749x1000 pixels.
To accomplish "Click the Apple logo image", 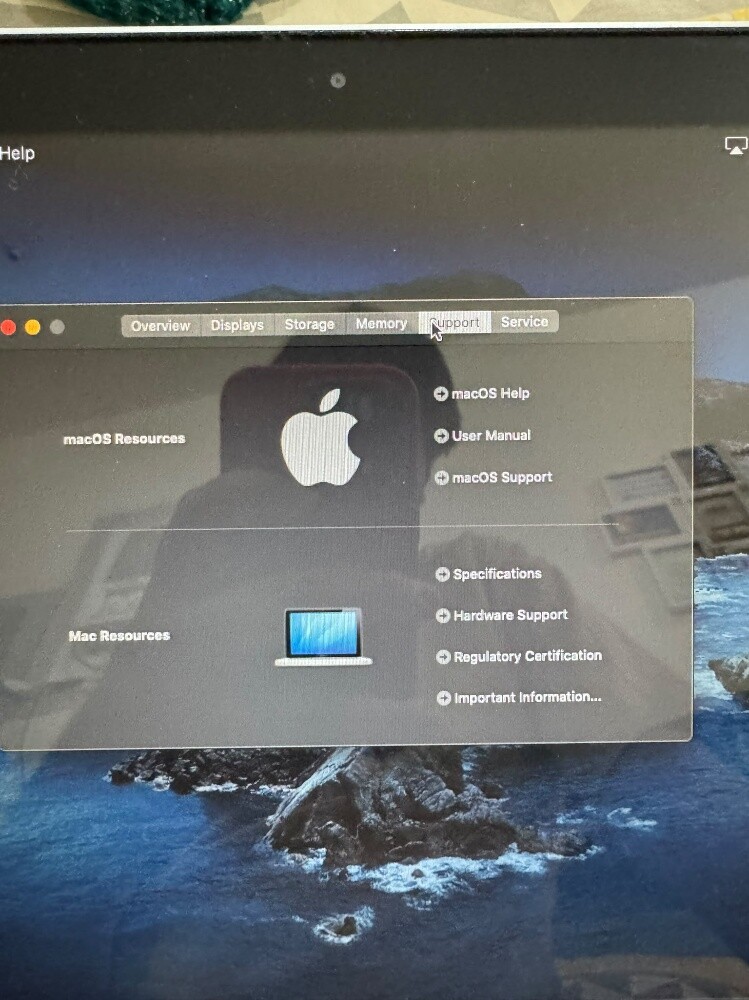I will click(321, 438).
